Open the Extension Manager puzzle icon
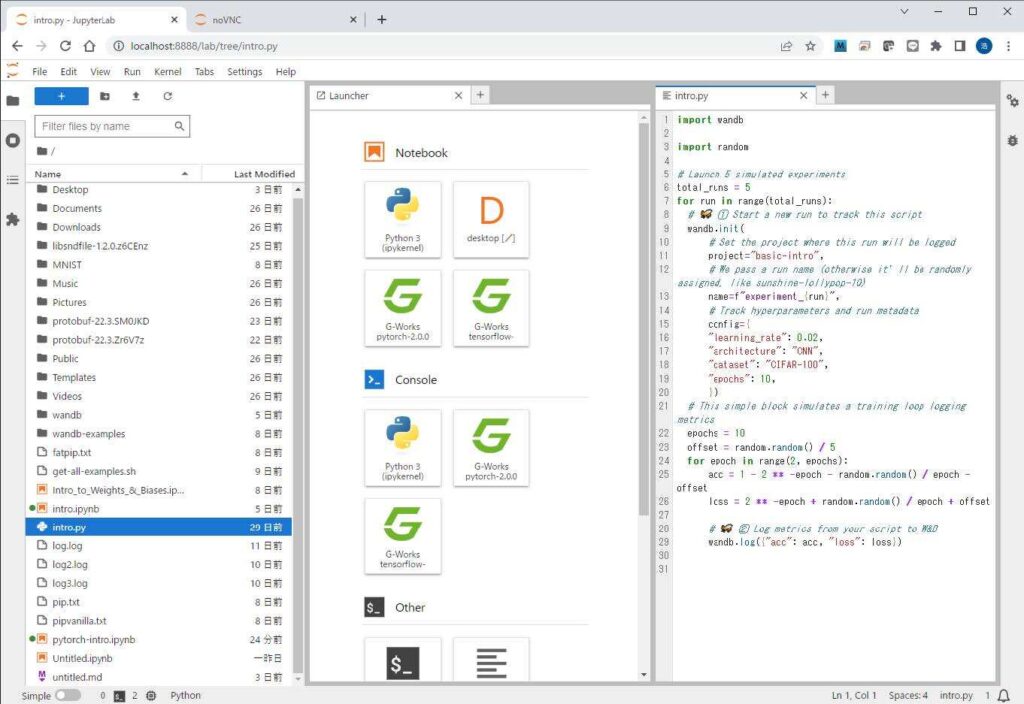This screenshot has width=1024, height=704. click(x=13, y=220)
